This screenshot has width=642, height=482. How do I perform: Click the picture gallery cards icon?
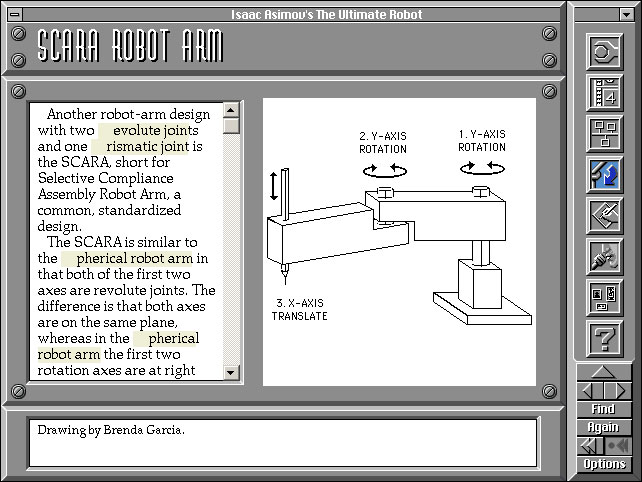pos(604,298)
